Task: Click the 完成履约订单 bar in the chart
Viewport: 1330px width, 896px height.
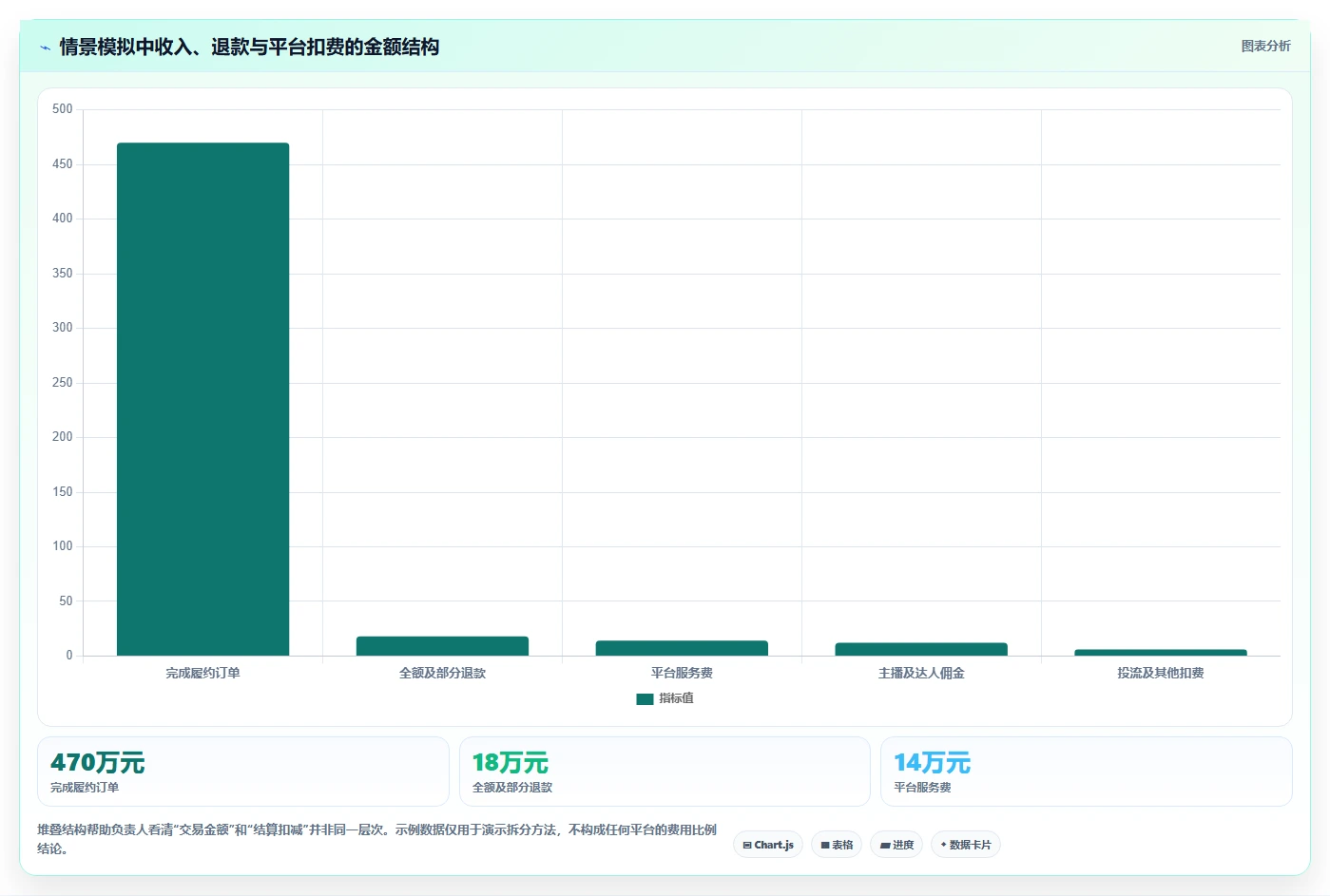Action: tap(202, 399)
